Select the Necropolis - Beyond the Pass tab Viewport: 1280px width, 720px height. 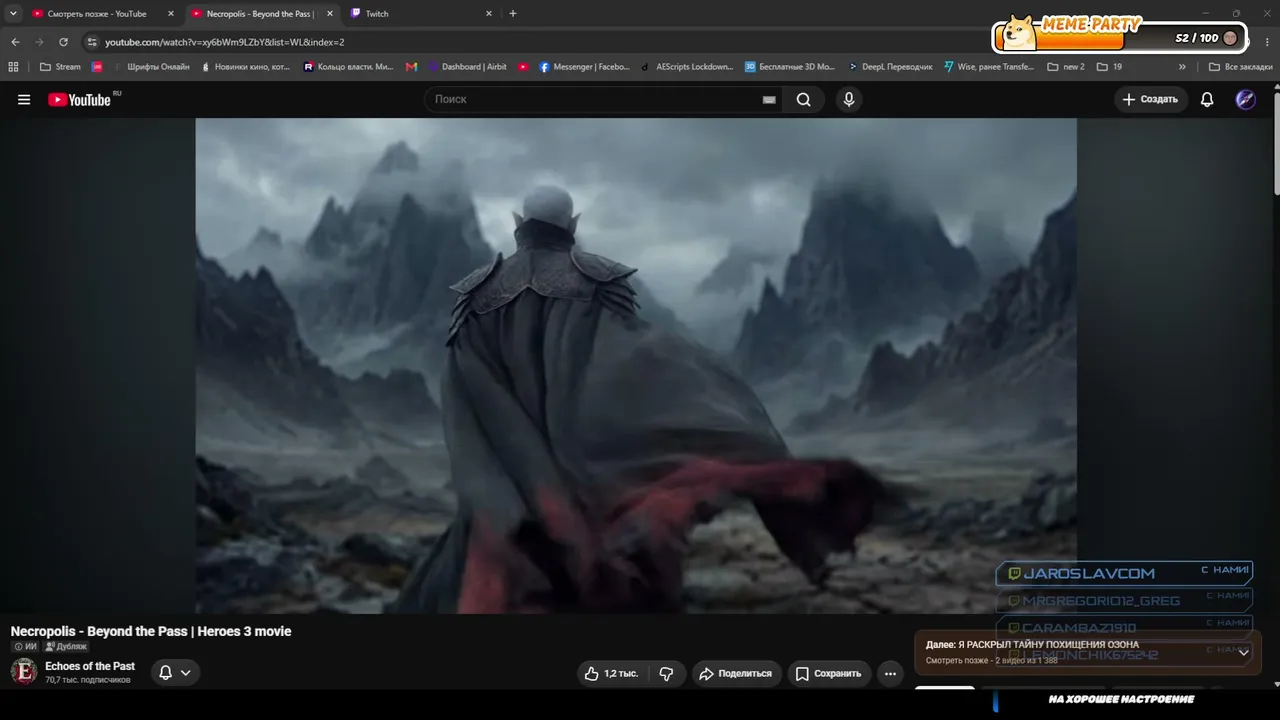(x=258, y=14)
